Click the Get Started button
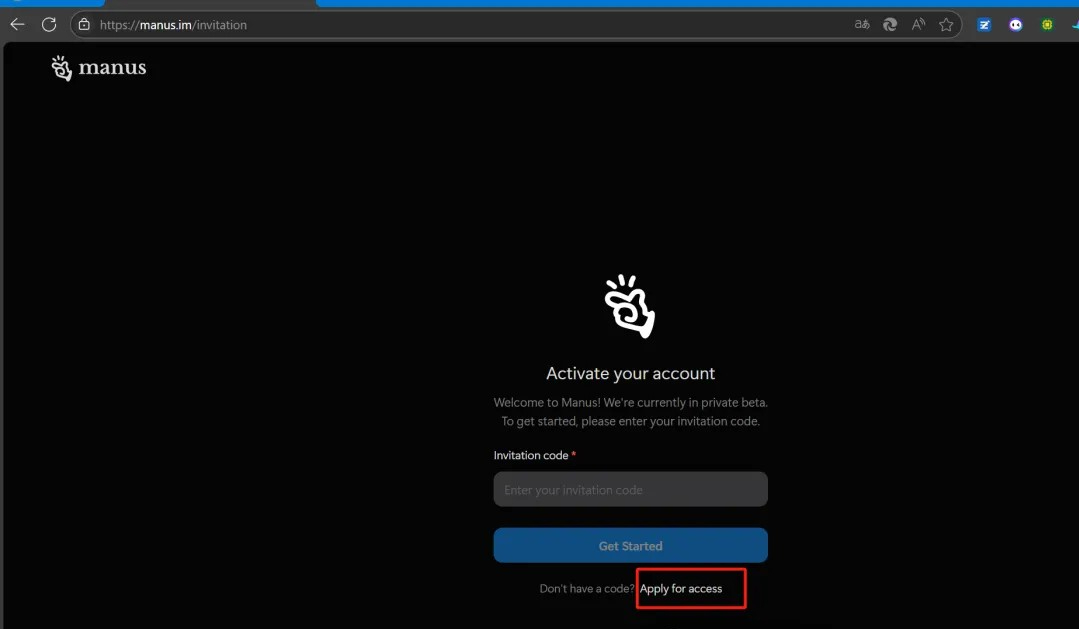Viewport: 1079px width, 629px height. click(630, 545)
